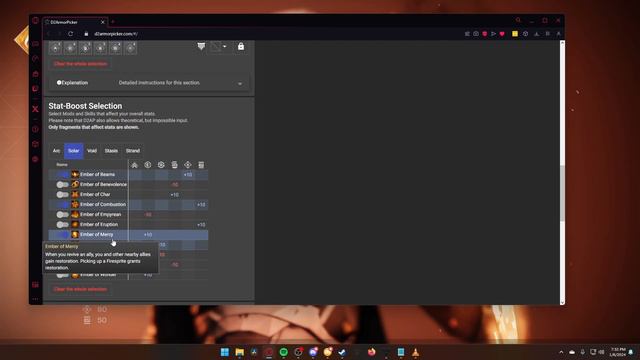Click the Mobility stat column icon
Viewport: 640px width, 360px height.
coord(134,165)
